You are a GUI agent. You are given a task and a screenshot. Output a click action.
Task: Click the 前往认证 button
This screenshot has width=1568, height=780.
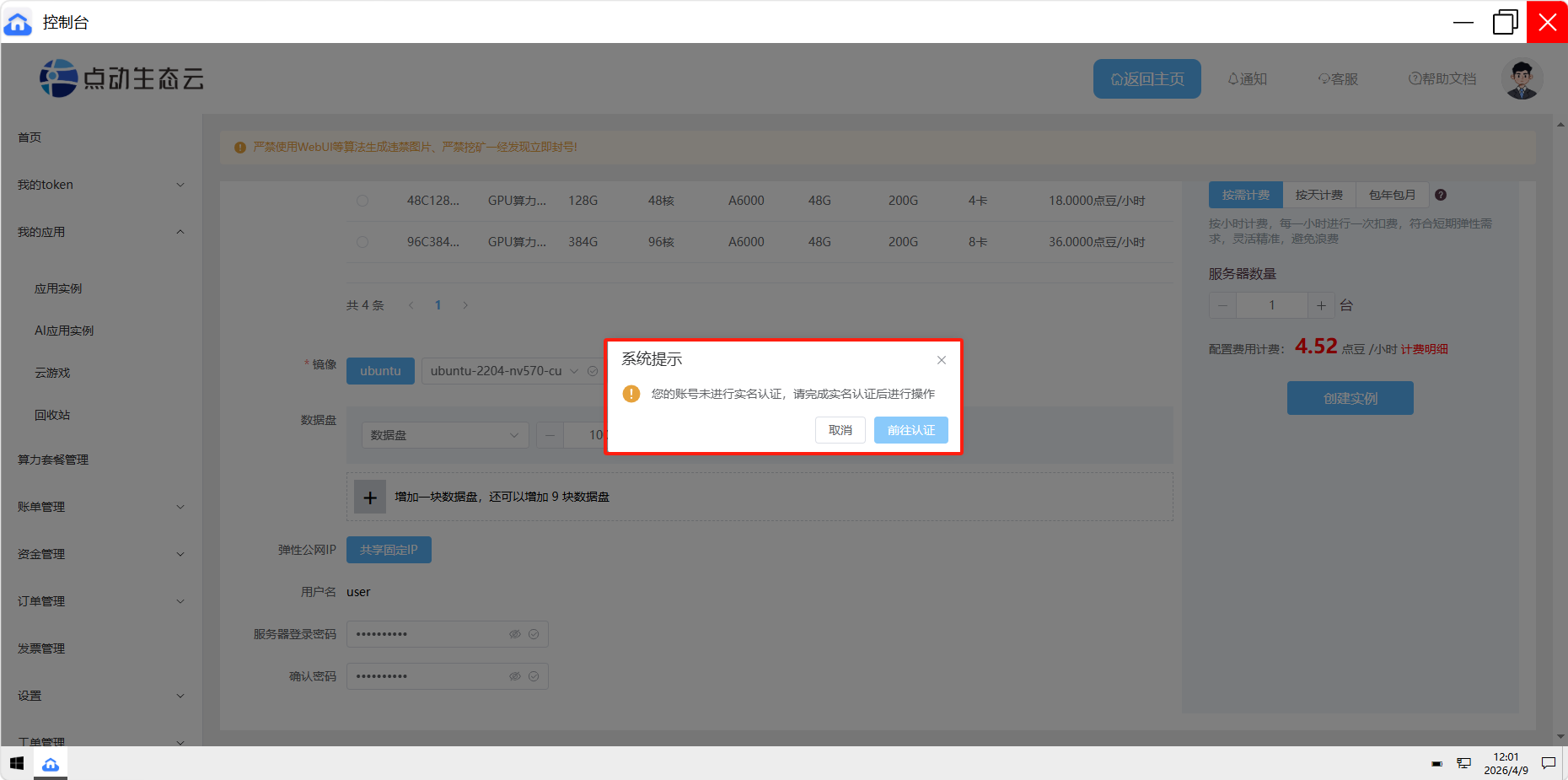910,430
